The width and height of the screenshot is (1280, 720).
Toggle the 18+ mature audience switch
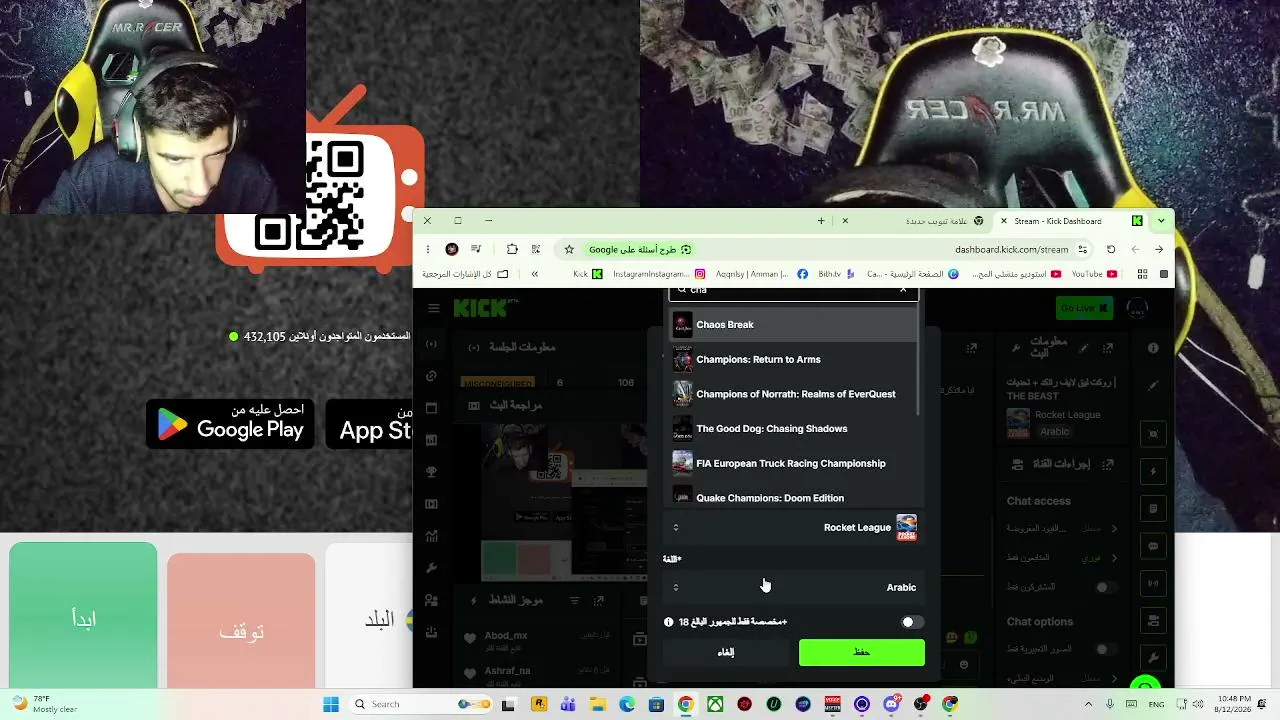tap(911, 622)
